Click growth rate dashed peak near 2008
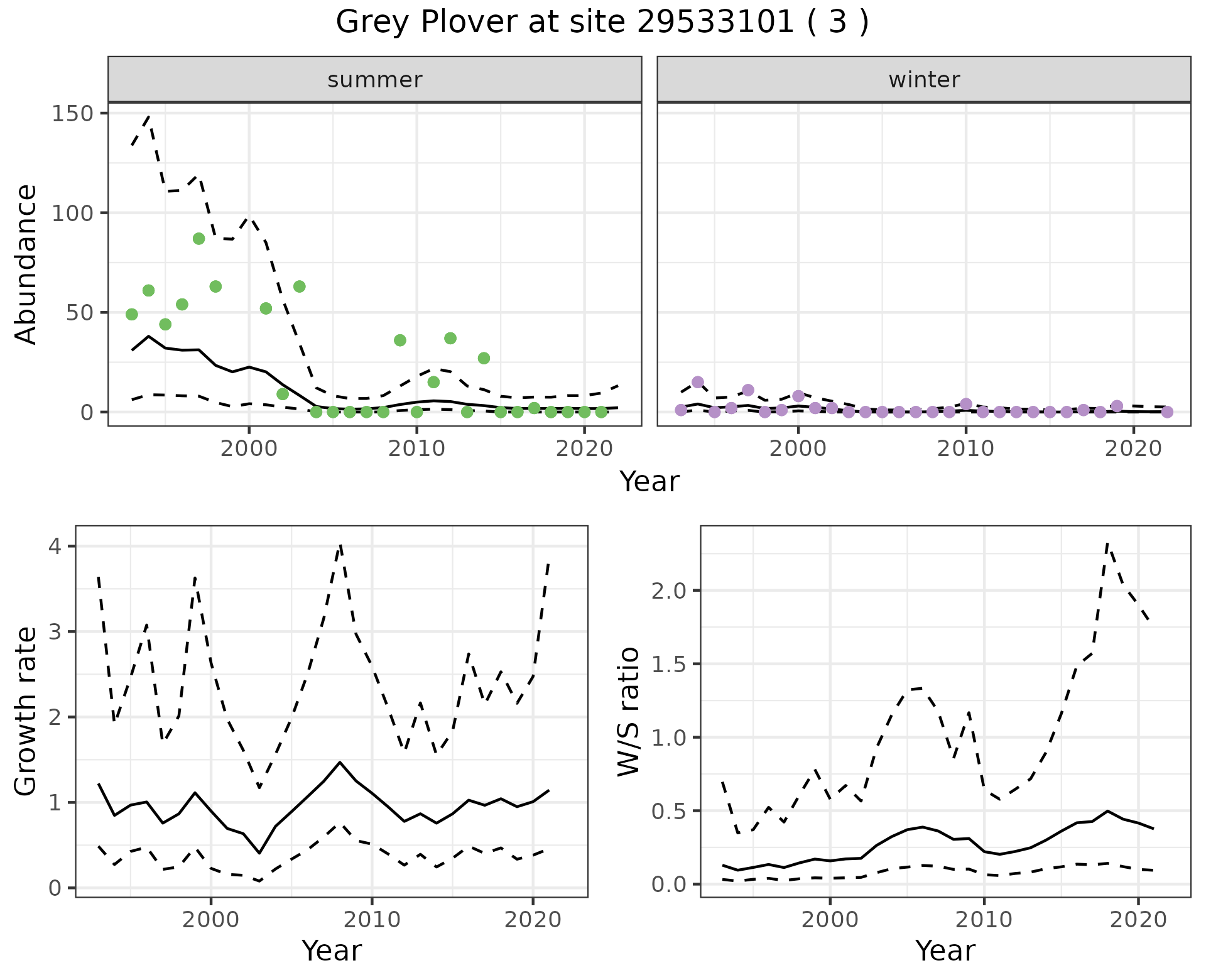 (x=340, y=546)
